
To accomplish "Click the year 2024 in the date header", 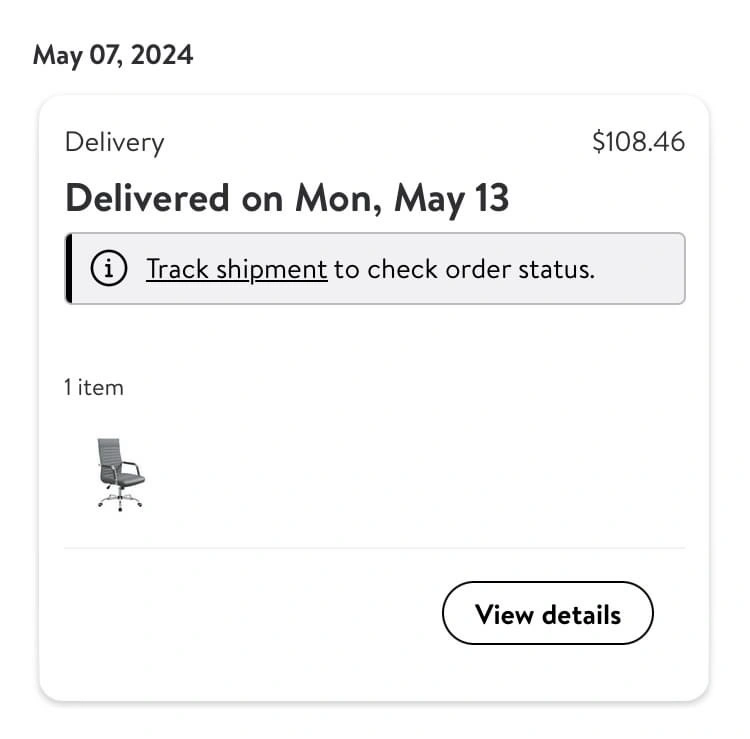I will [162, 55].
